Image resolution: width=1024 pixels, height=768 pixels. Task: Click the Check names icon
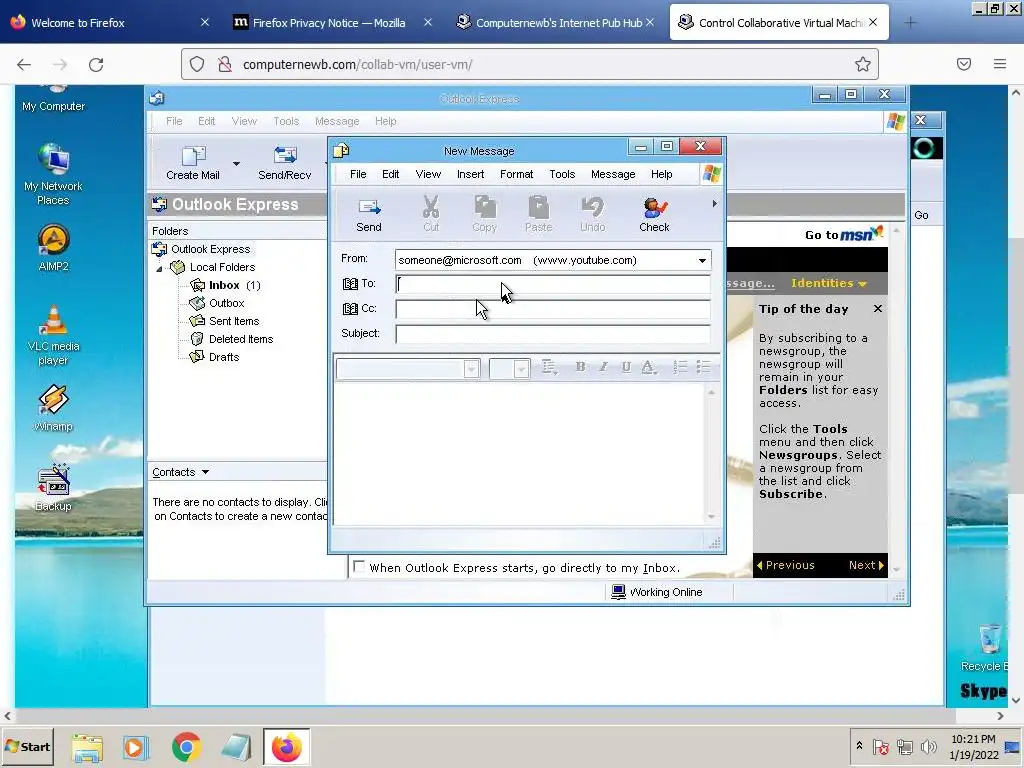click(654, 215)
